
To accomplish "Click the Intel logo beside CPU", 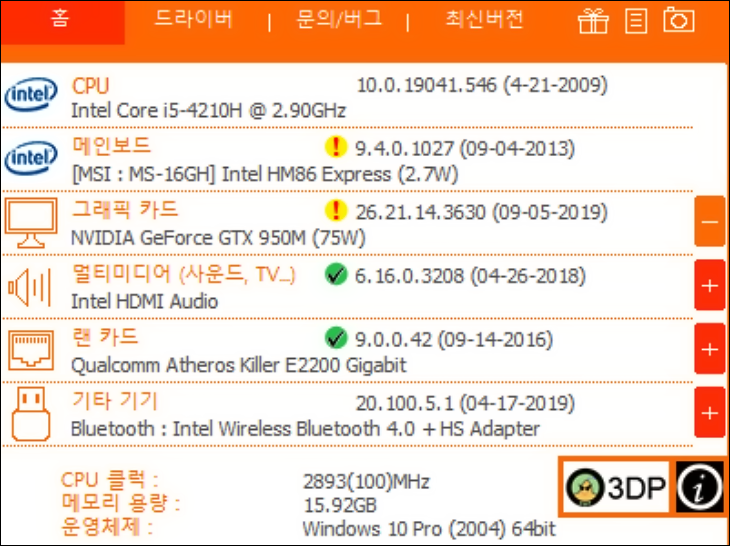I will (x=31, y=94).
